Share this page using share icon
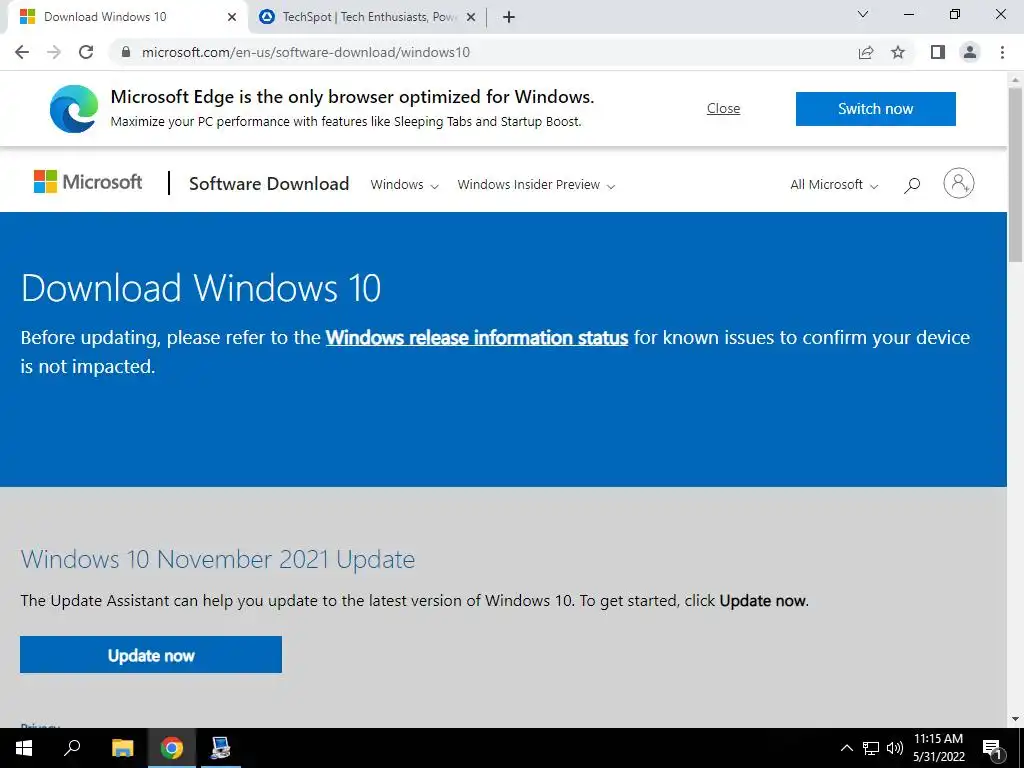The width and height of the screenshot is (1024, 768). point(866,52)
